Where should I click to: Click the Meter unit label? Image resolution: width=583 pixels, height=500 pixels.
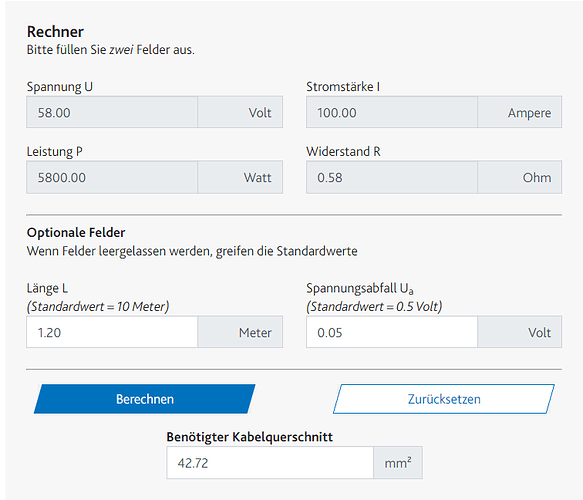tap(255, 333)
